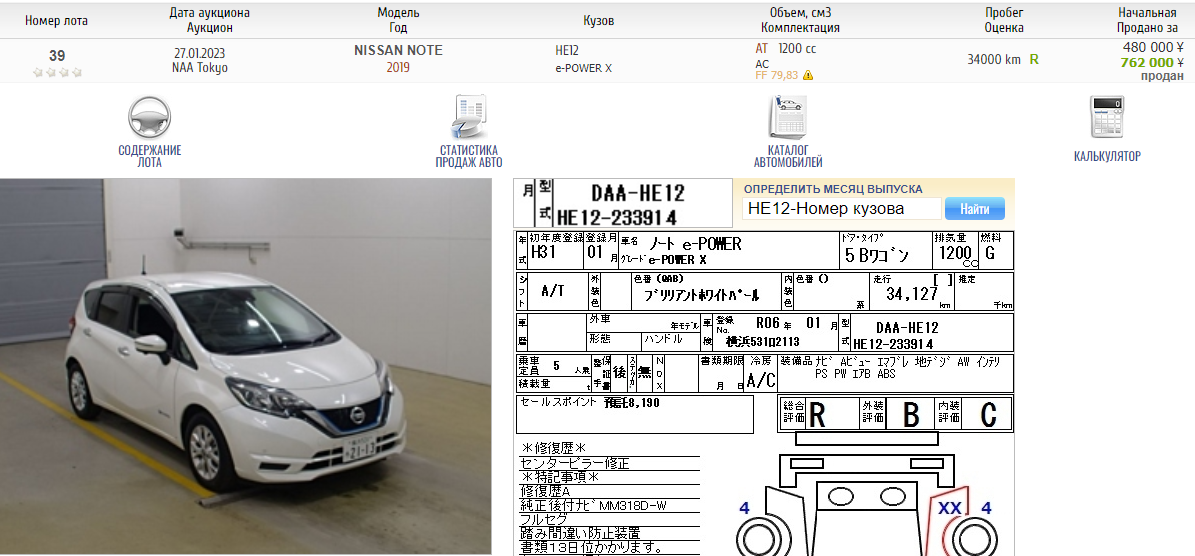Click the body code HE12

[x=567, y=50]
